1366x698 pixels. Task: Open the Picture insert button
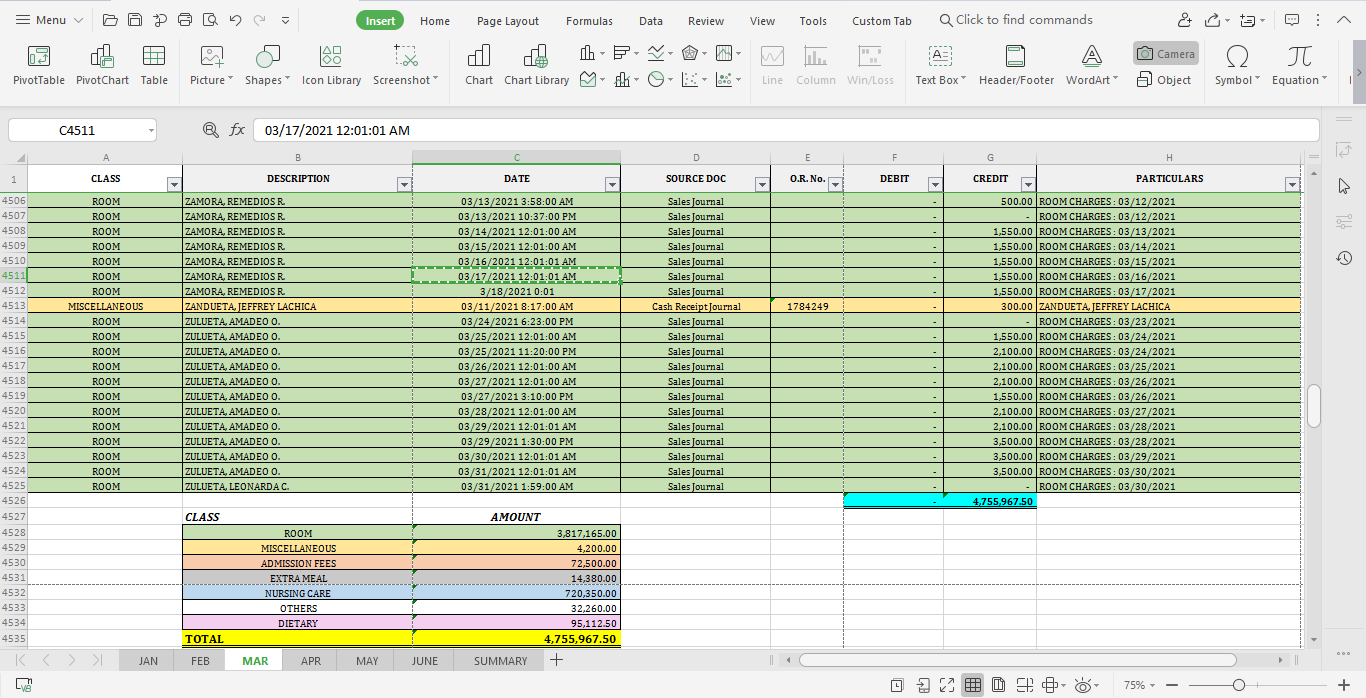pos(211,65)
